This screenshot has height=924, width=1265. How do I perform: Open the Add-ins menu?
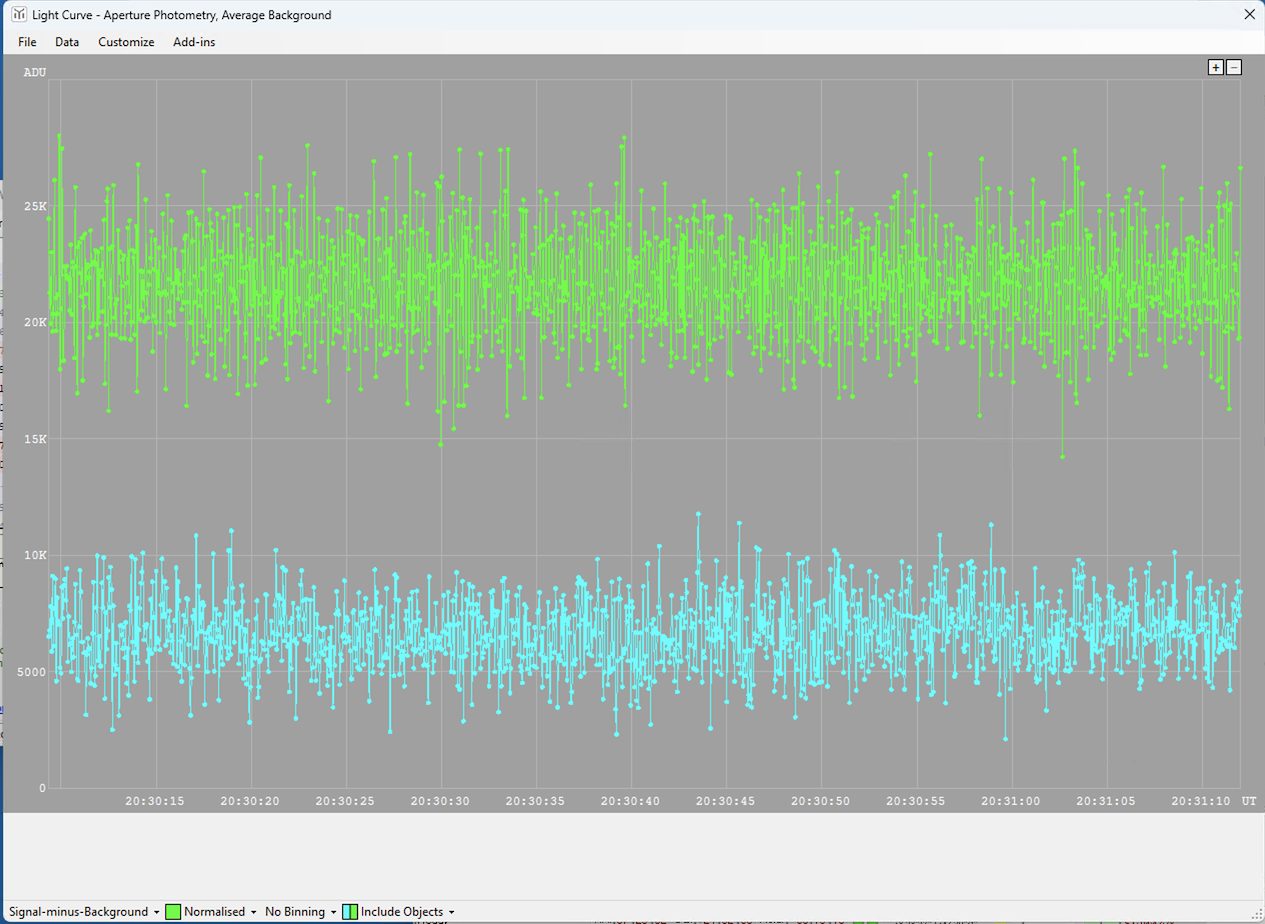click(x=194, y=42)
